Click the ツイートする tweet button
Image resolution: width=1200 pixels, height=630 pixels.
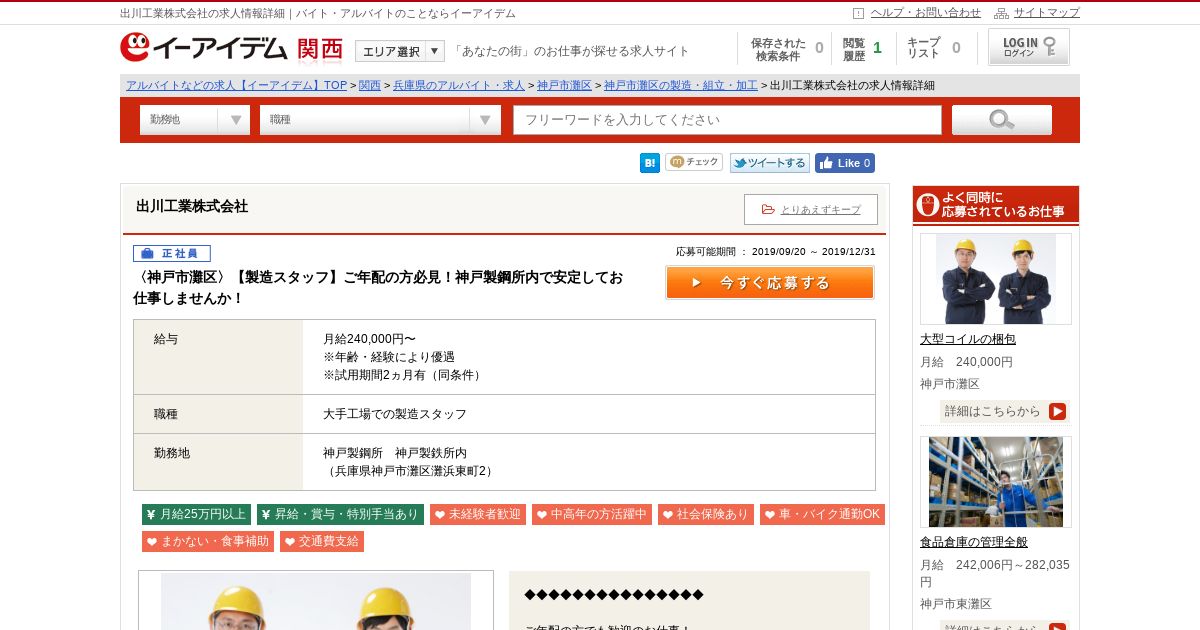tap(769, 163)
